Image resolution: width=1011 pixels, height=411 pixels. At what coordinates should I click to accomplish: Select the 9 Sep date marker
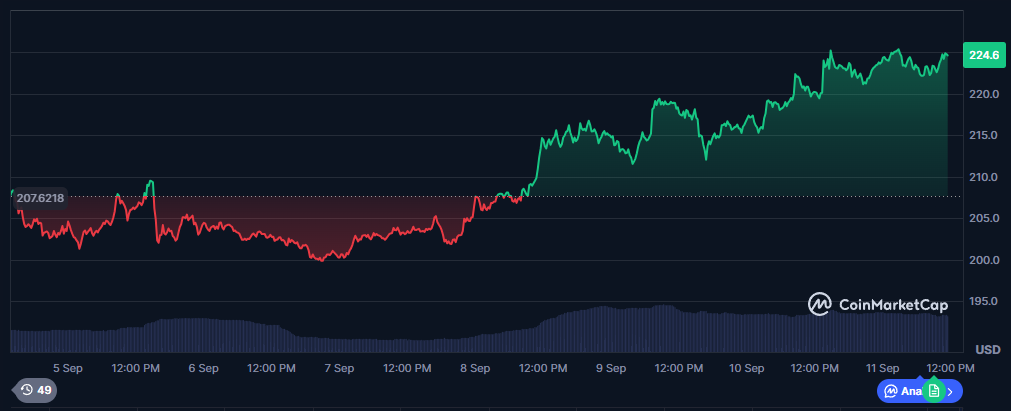click(610, 368)
